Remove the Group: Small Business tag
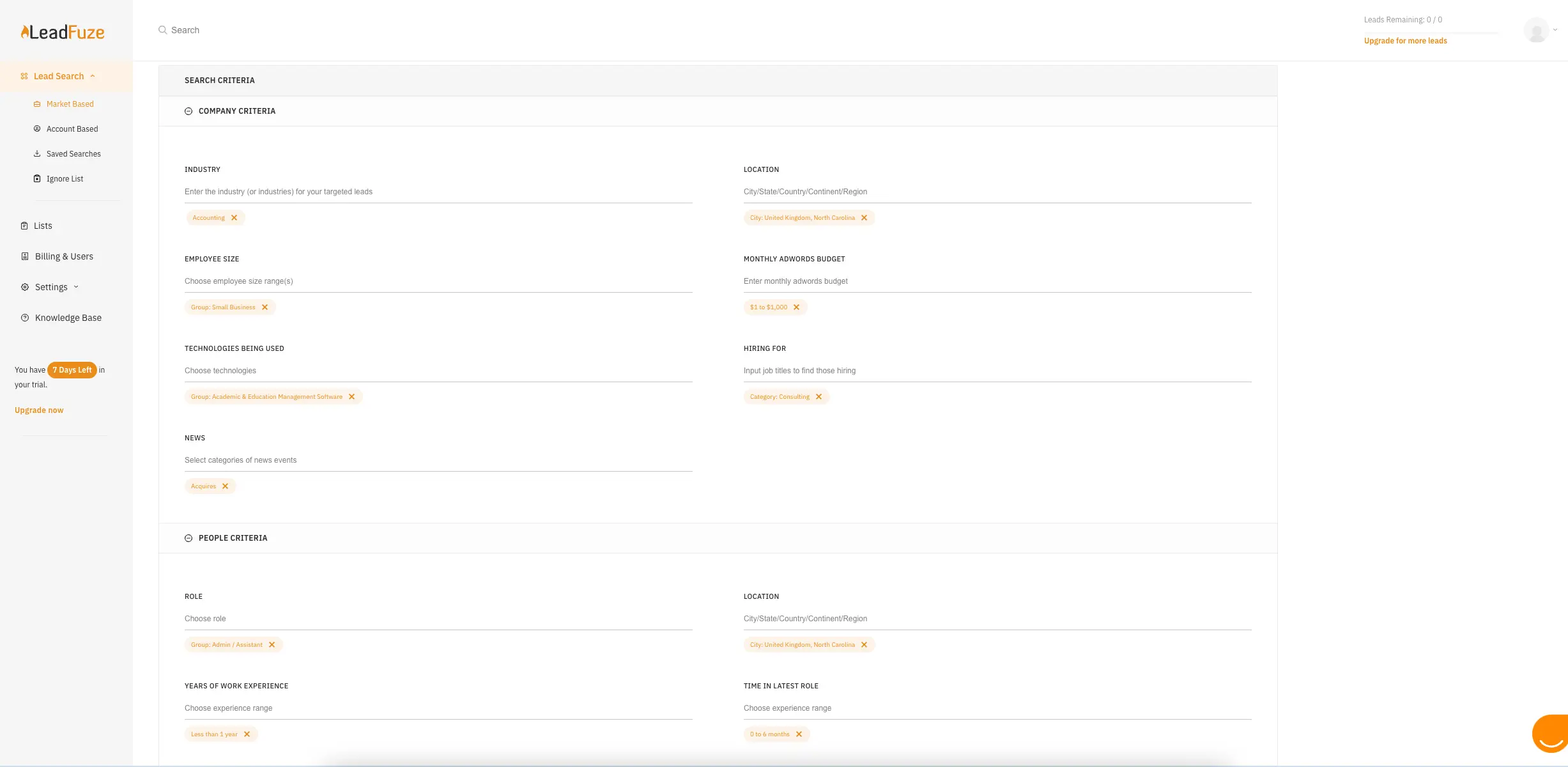 (x=265, y=307)
